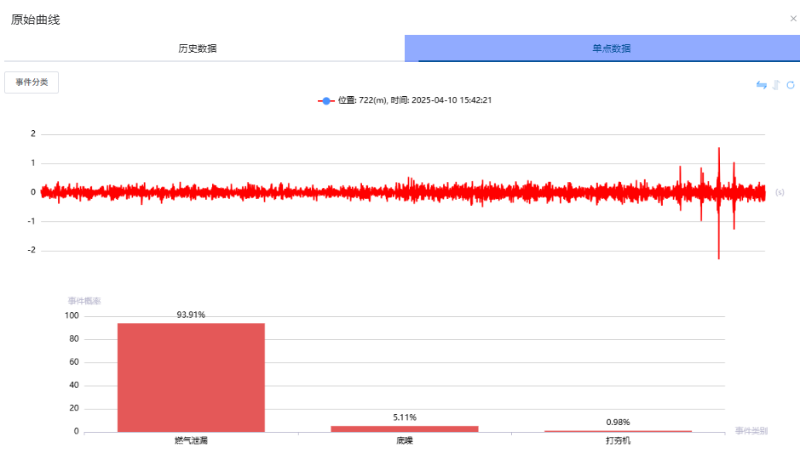Screen dimensions: 800x471
Task: Close the 原始曲线 dialog
Action: pyautogui.click(x=793, y=19)
